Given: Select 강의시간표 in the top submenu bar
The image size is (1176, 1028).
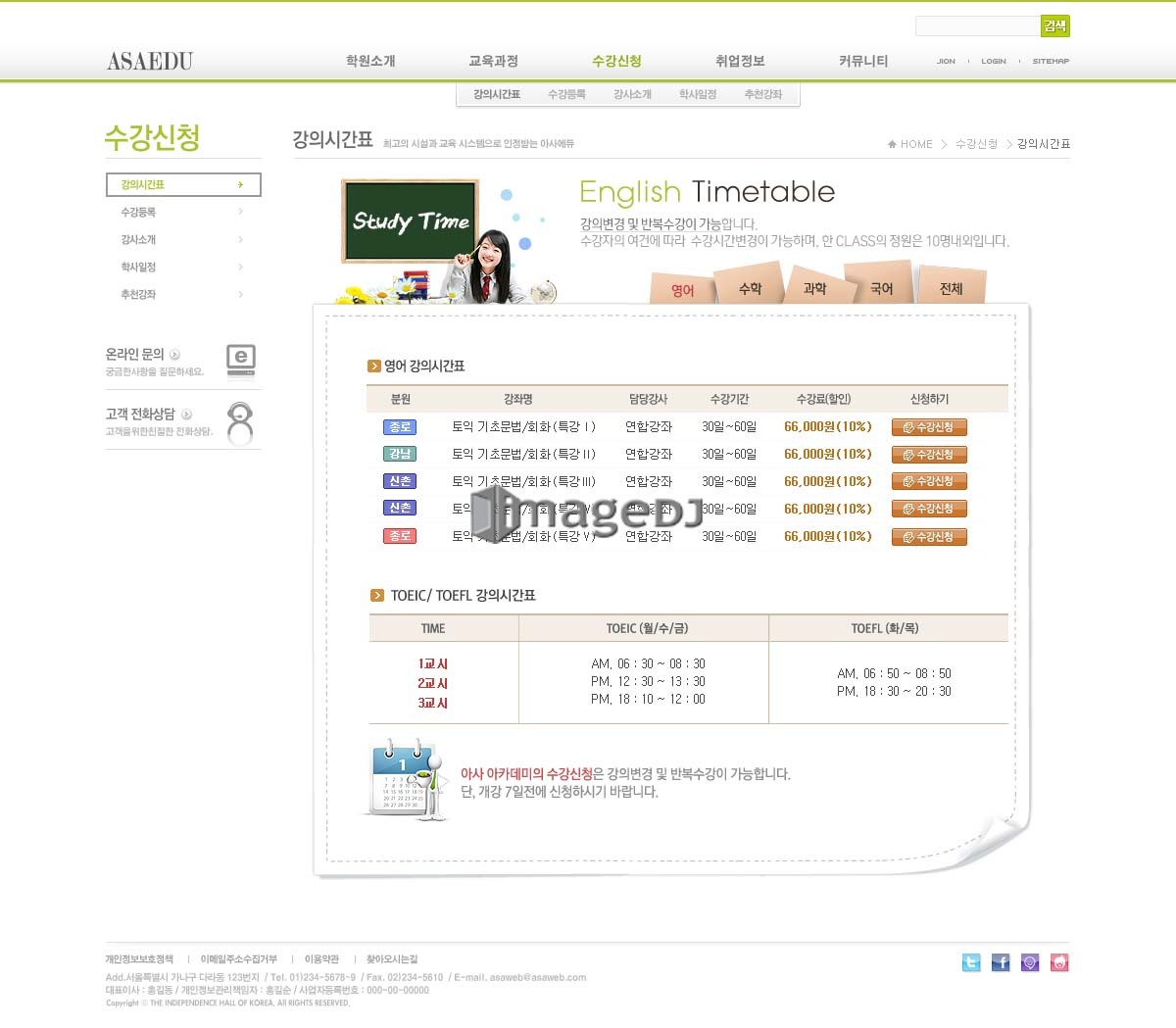Looking at the screenshot, I should (x=497, y=94).
